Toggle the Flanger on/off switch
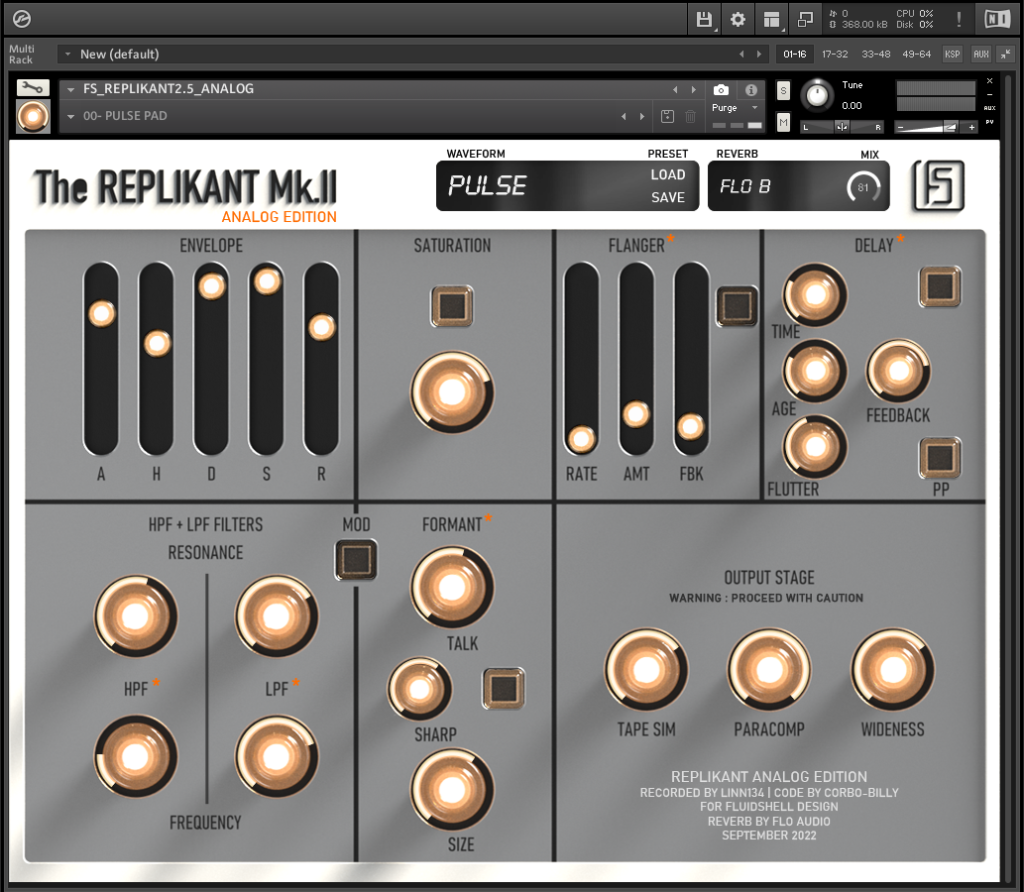1024x892 pixels. tap(737, 305)
